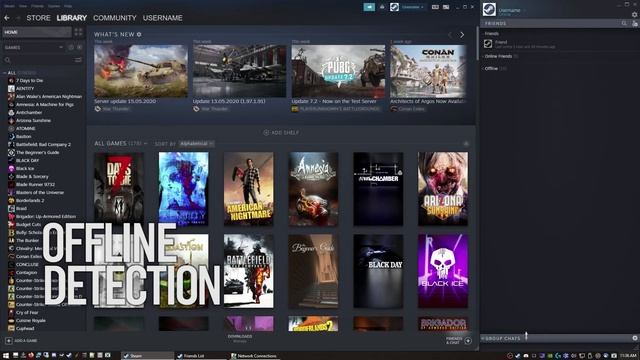Screen dimensions: 640x360
Task: Open the STORE tab
Action: [x=38, y=18]
